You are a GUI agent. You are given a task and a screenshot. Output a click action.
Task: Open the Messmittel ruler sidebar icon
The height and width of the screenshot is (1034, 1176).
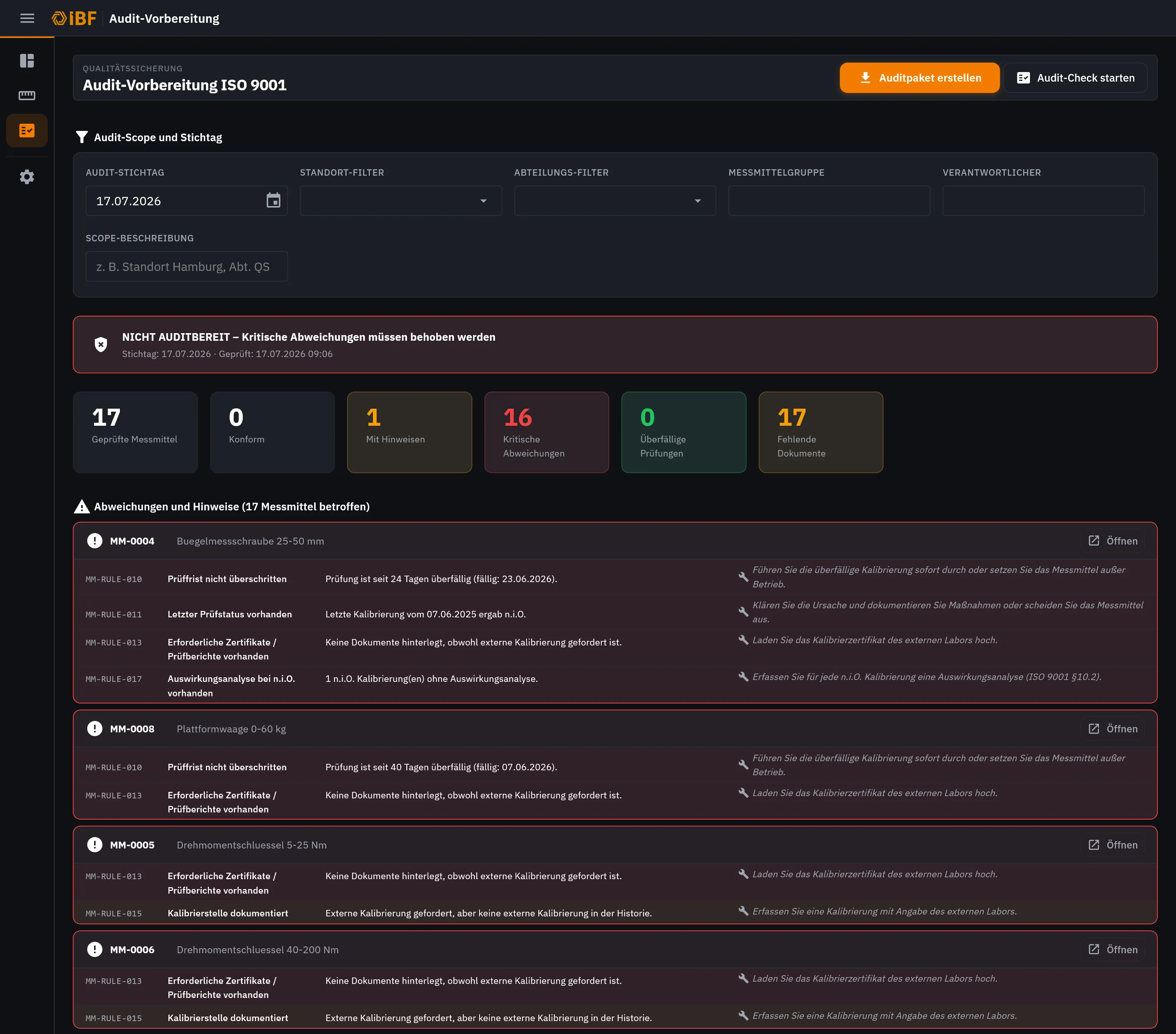coord(27,96)
